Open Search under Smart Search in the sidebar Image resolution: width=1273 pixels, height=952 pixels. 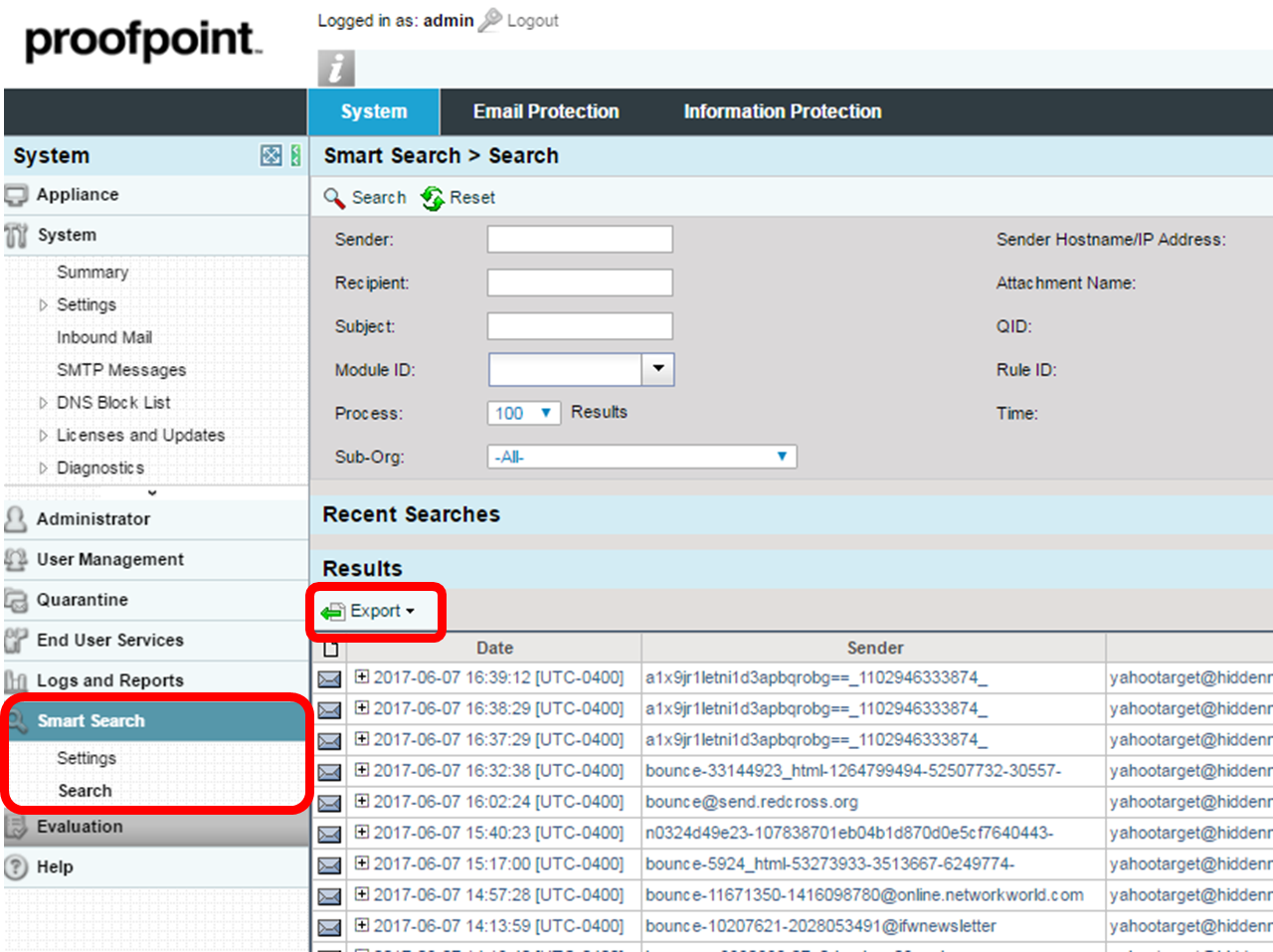[85, 791]
